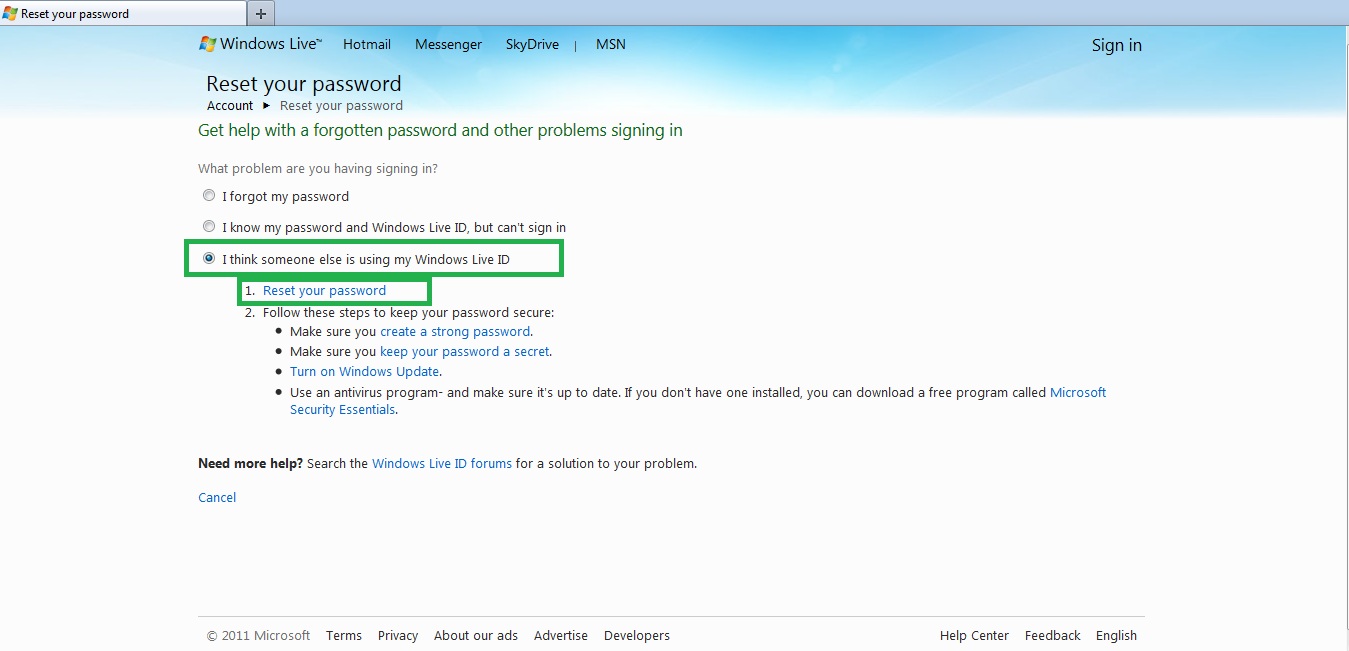1349x651 pixels.
Task: Open the MSN page
Action: [610, 44]
